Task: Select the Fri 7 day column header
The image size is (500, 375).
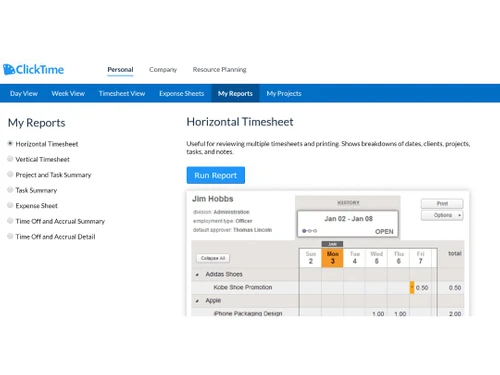Action: (420, 258)
